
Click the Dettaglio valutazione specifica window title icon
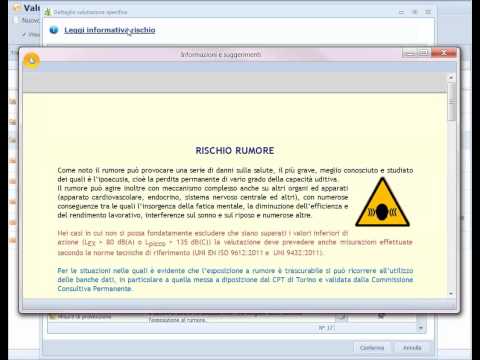pyautogui.click(x=48, y=12)
